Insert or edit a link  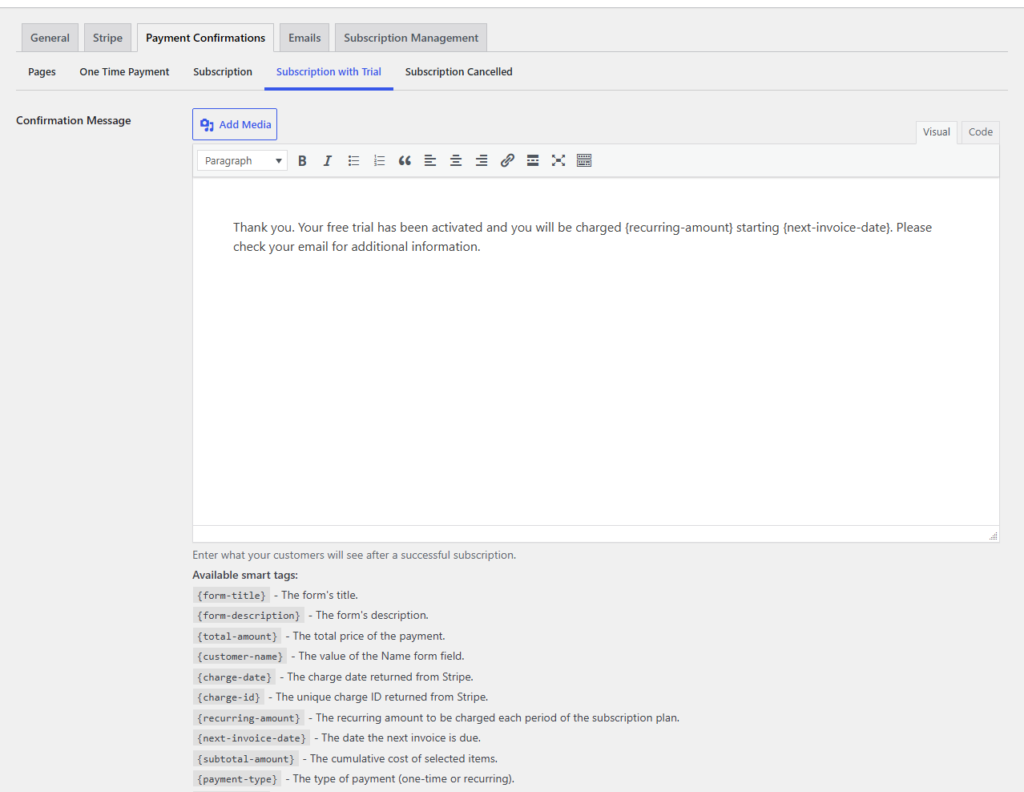(x=507, y=161)
